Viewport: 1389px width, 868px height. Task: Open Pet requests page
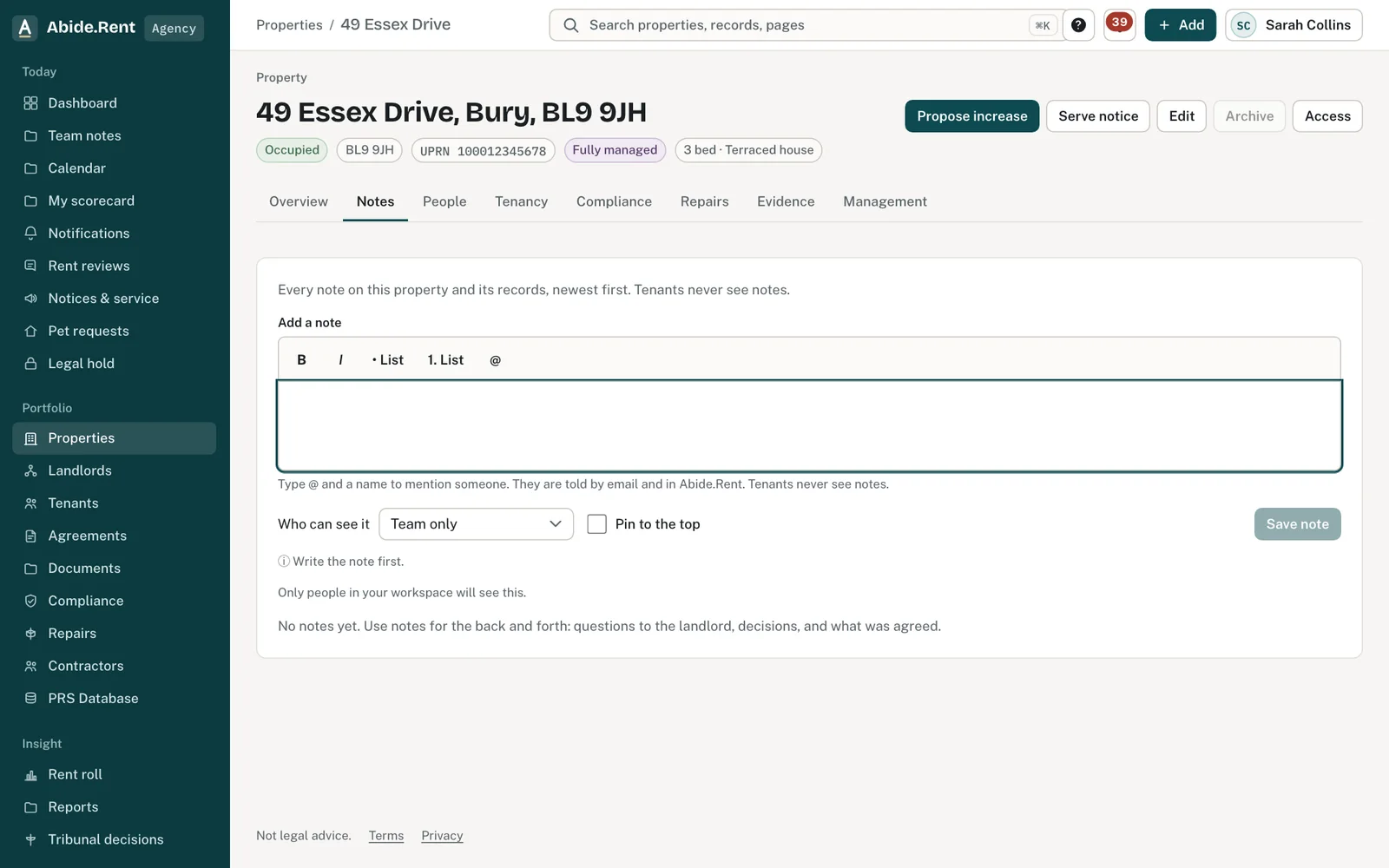coord(115,331)
